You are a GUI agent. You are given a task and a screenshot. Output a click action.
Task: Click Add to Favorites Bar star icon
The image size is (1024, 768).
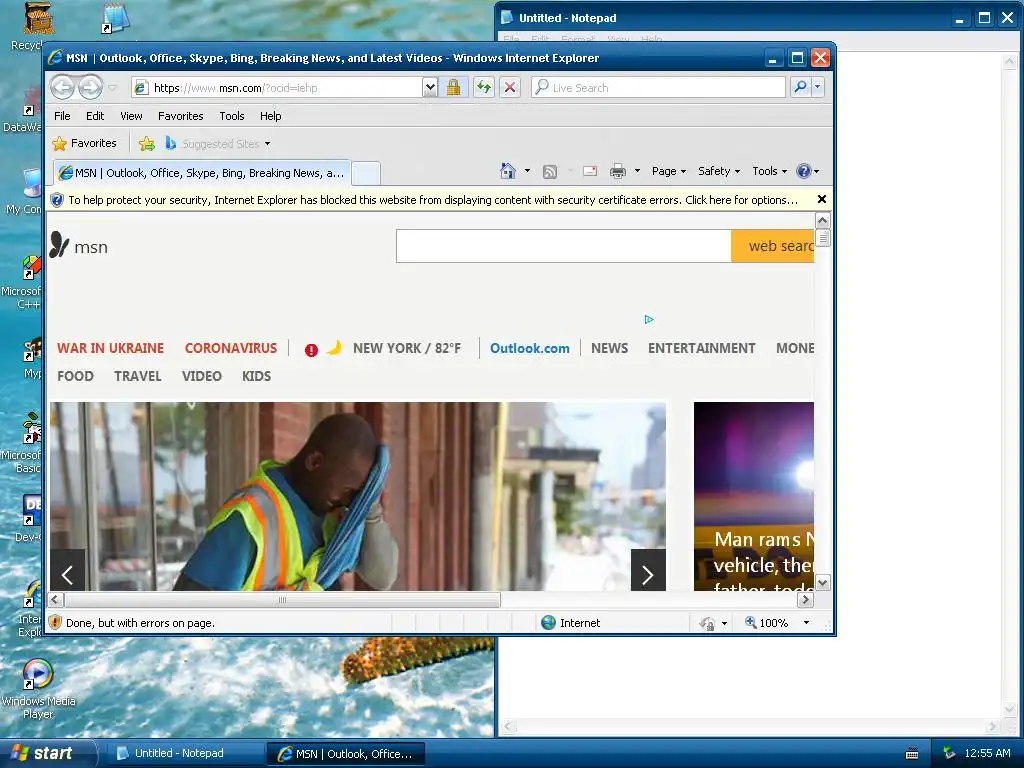pyautogui.click(x=147, y=143)
